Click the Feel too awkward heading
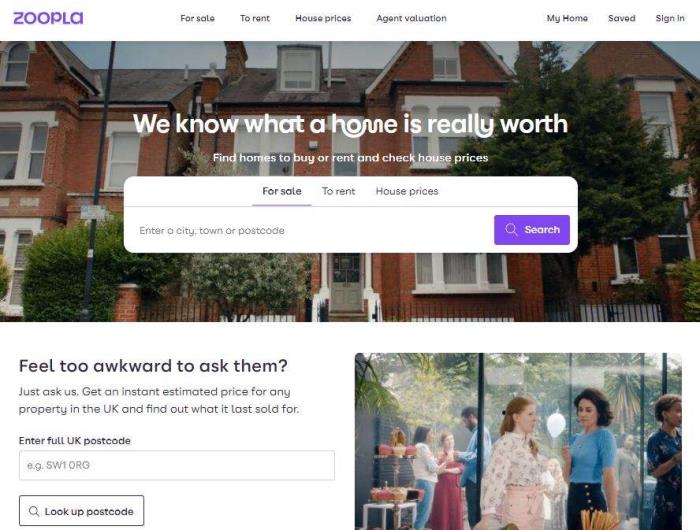The image size is (700, 530). [153, 366]
